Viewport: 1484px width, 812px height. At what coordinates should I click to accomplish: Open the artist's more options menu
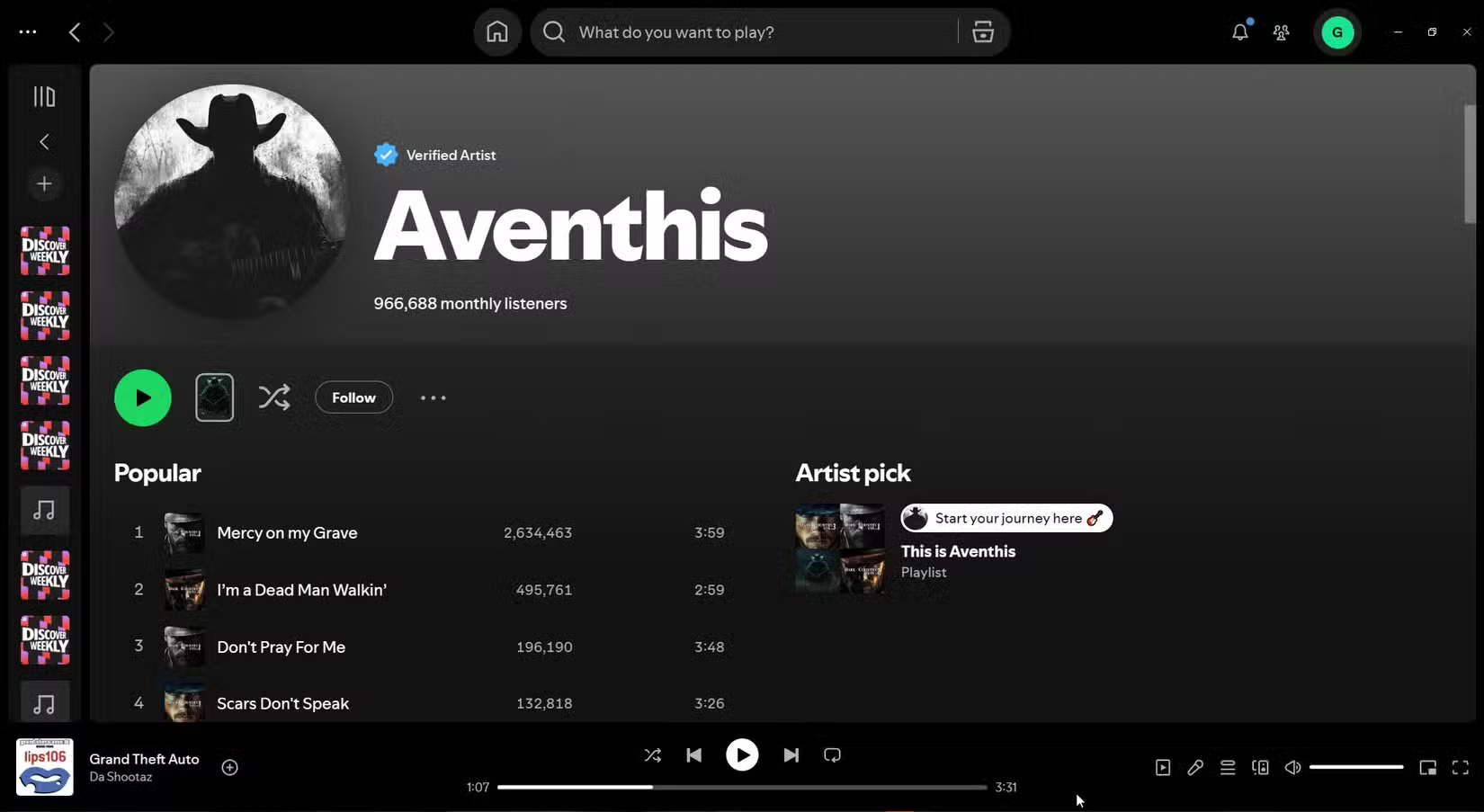tap(433, 397)
